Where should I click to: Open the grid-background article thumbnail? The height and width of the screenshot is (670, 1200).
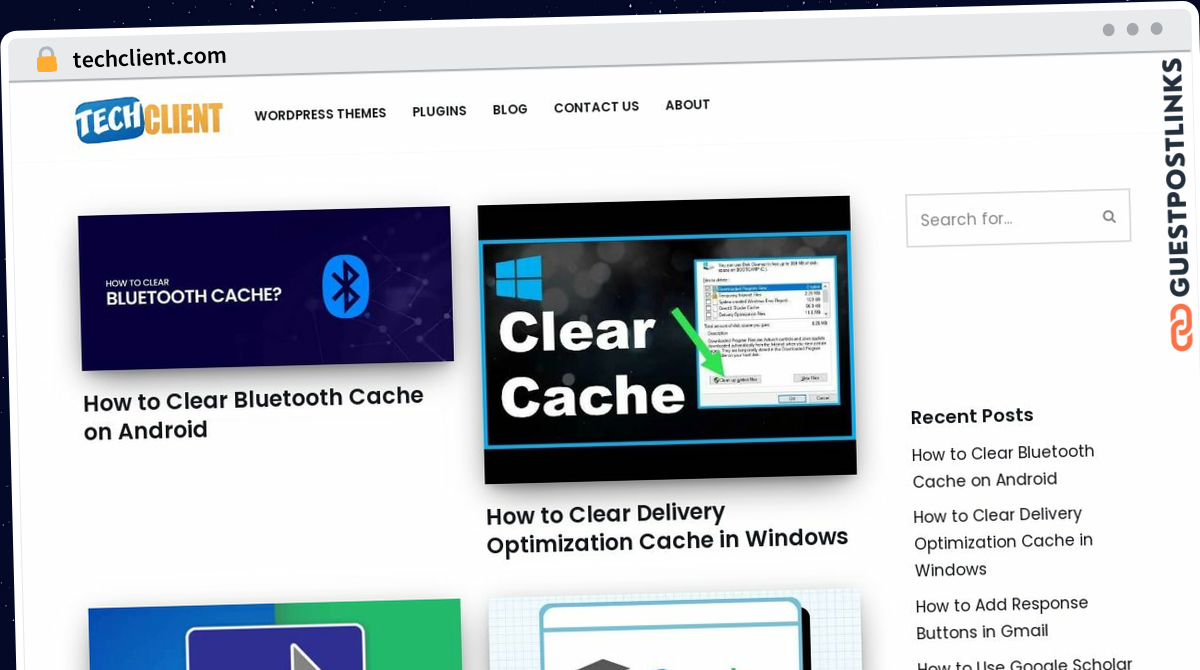pyautogui.click(x=676, y=630)
